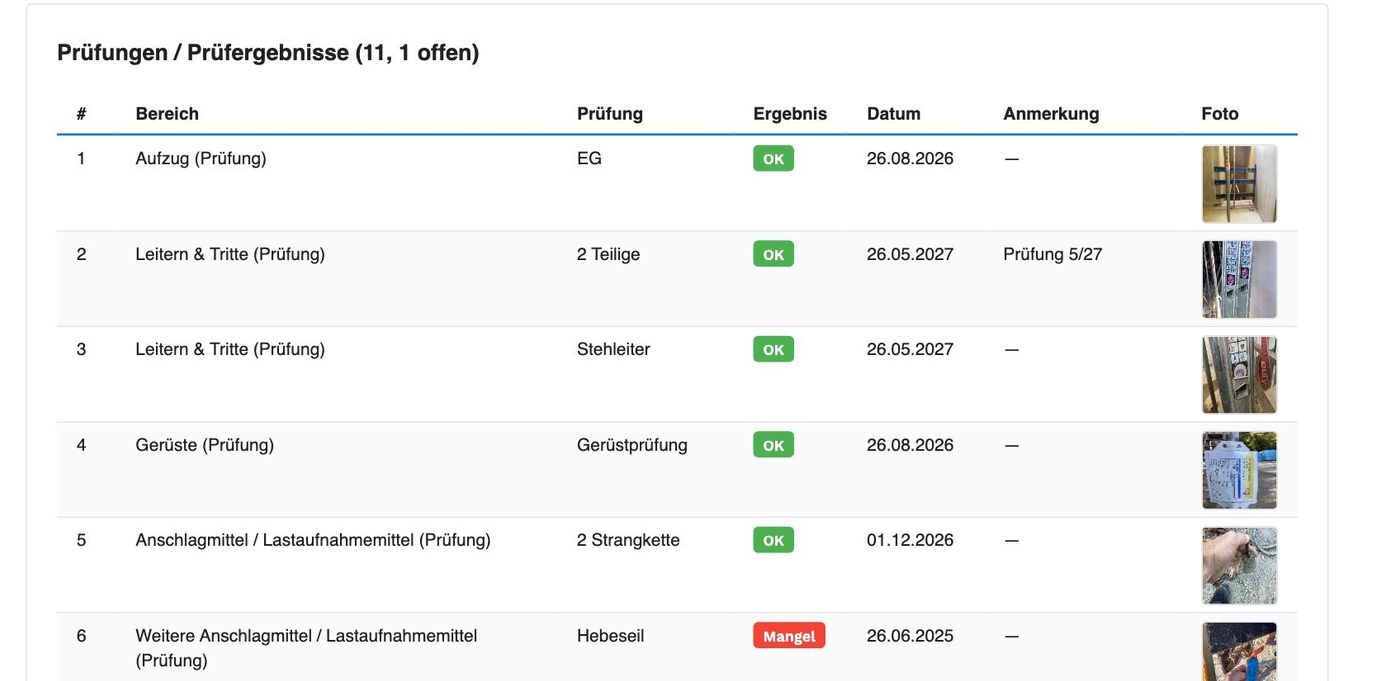Click Leitern & Tritte (Prüfung) in the Stehleiter row

230,349
